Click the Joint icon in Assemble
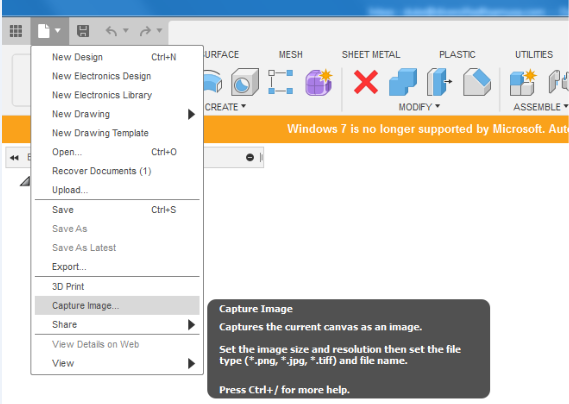The image size is (569, 404). point(559,82)
